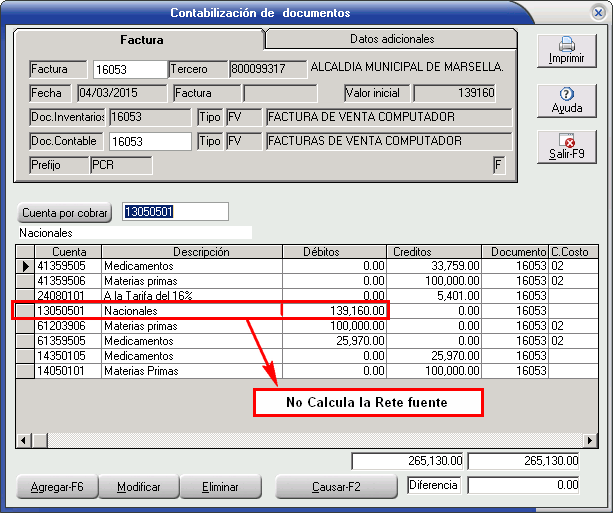Click the Modificar button

139,487
